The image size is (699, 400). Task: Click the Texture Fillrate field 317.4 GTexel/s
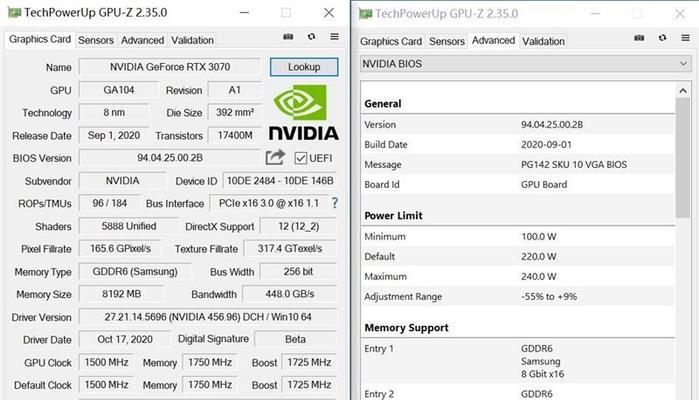pos(290,248)
